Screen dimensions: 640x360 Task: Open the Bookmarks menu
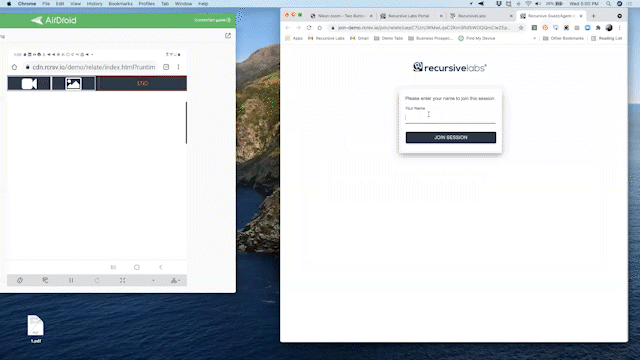click(x=120, y=4)
